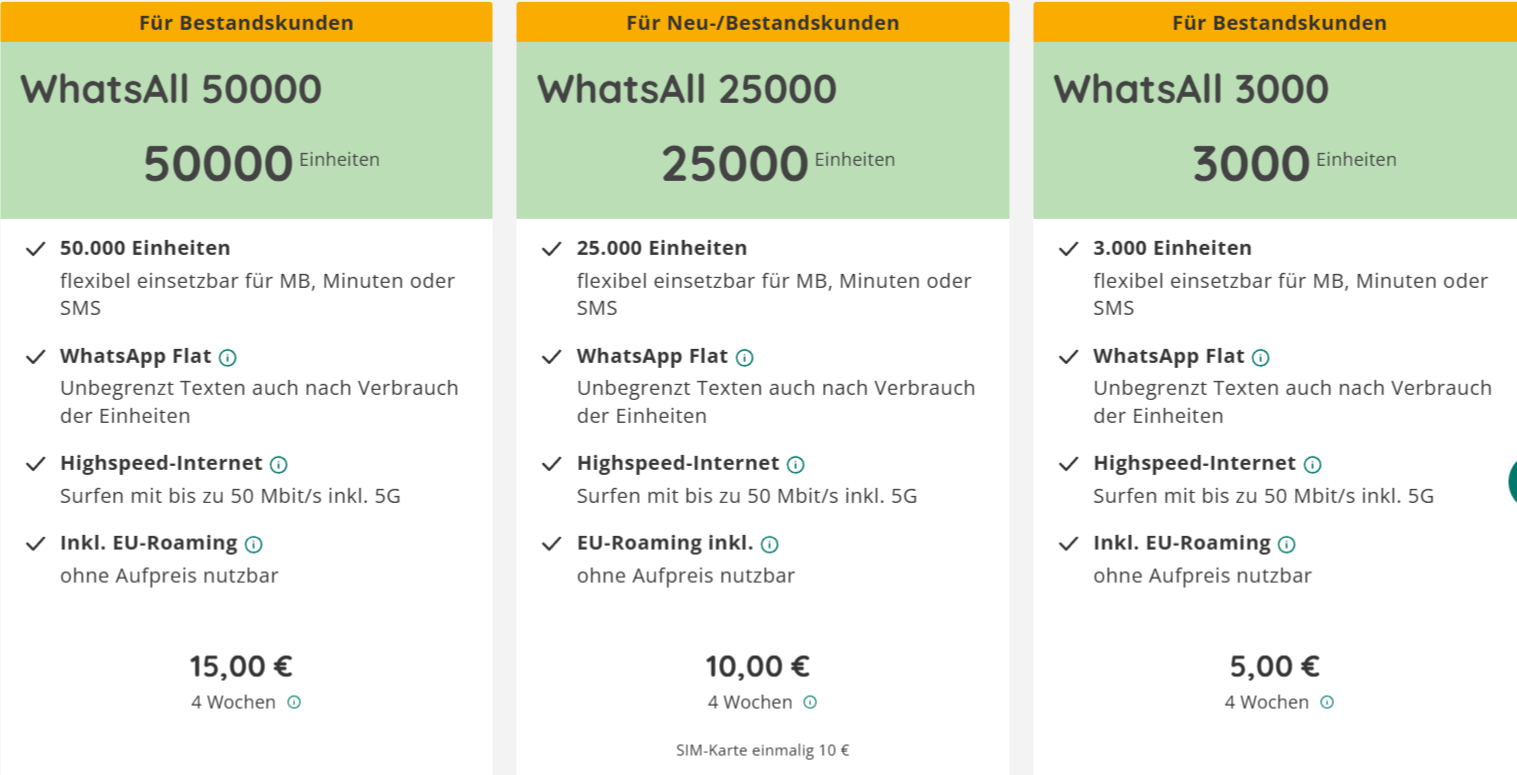
Task: Select the WhatsAll 25000 tariff title
Action: 687,89
